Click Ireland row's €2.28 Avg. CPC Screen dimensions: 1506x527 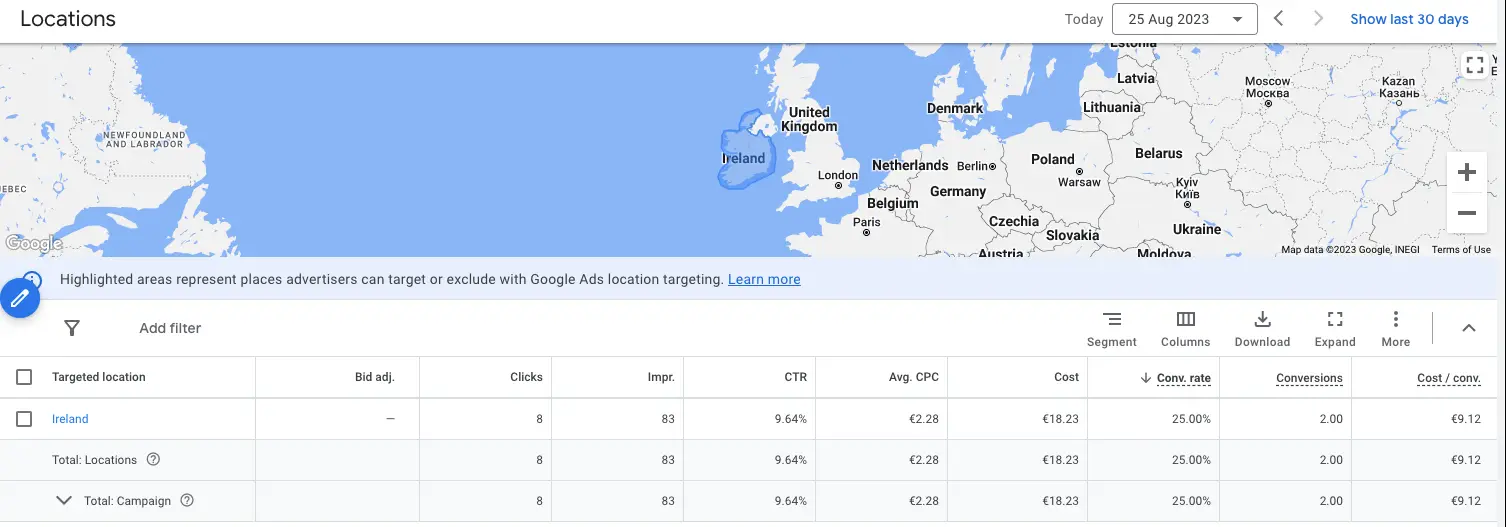(x=924, y=419)
